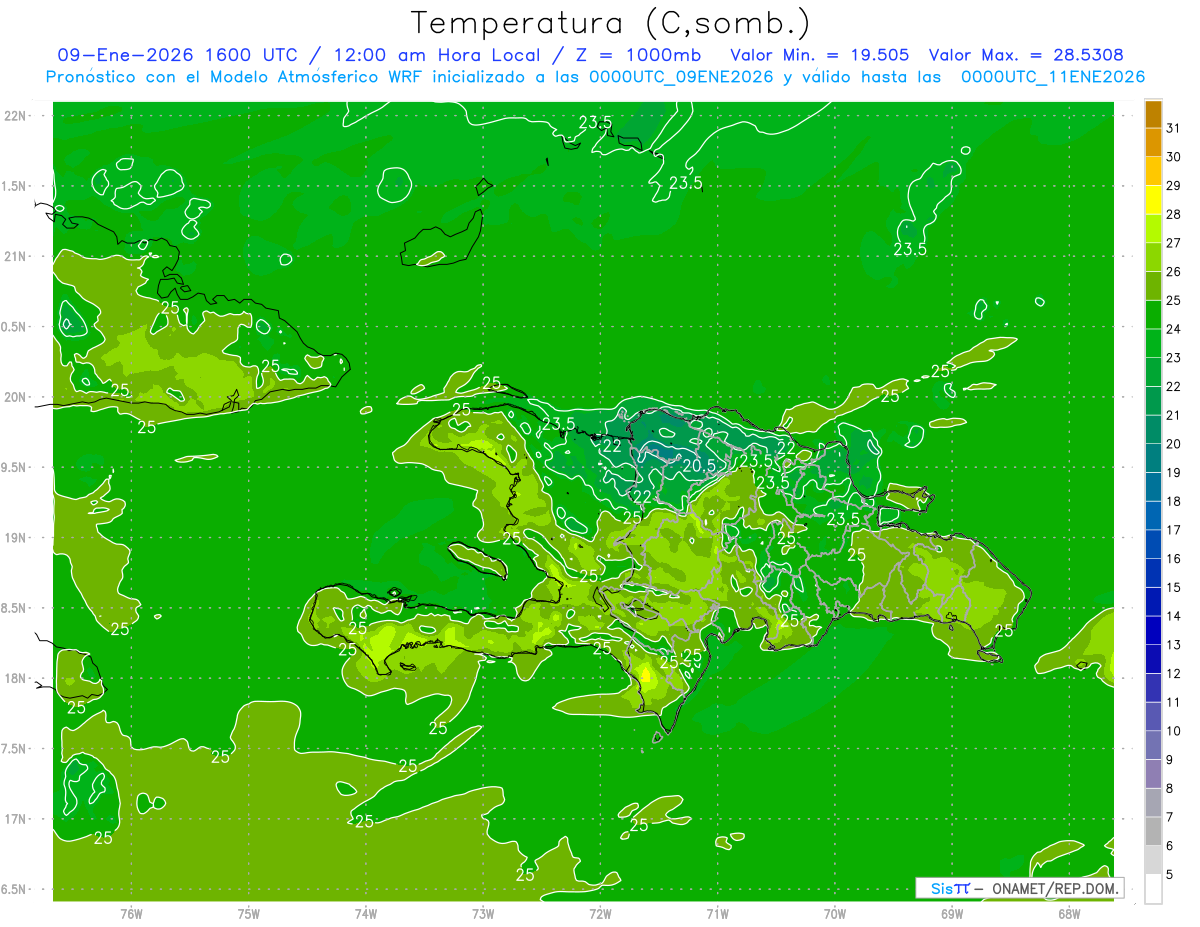The height and width of the screenshot is (927, 1200).
Task: Click the teal color bar segment between 19 and 20
Action: click(1153, 459)
